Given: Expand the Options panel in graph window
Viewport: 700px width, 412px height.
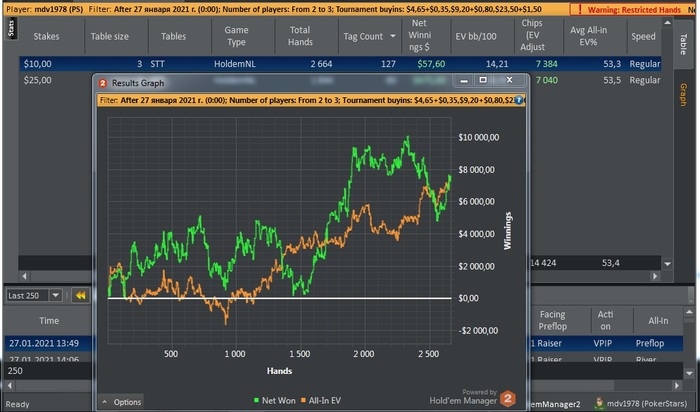Looking at the screenshot, I should pos(121,402).
